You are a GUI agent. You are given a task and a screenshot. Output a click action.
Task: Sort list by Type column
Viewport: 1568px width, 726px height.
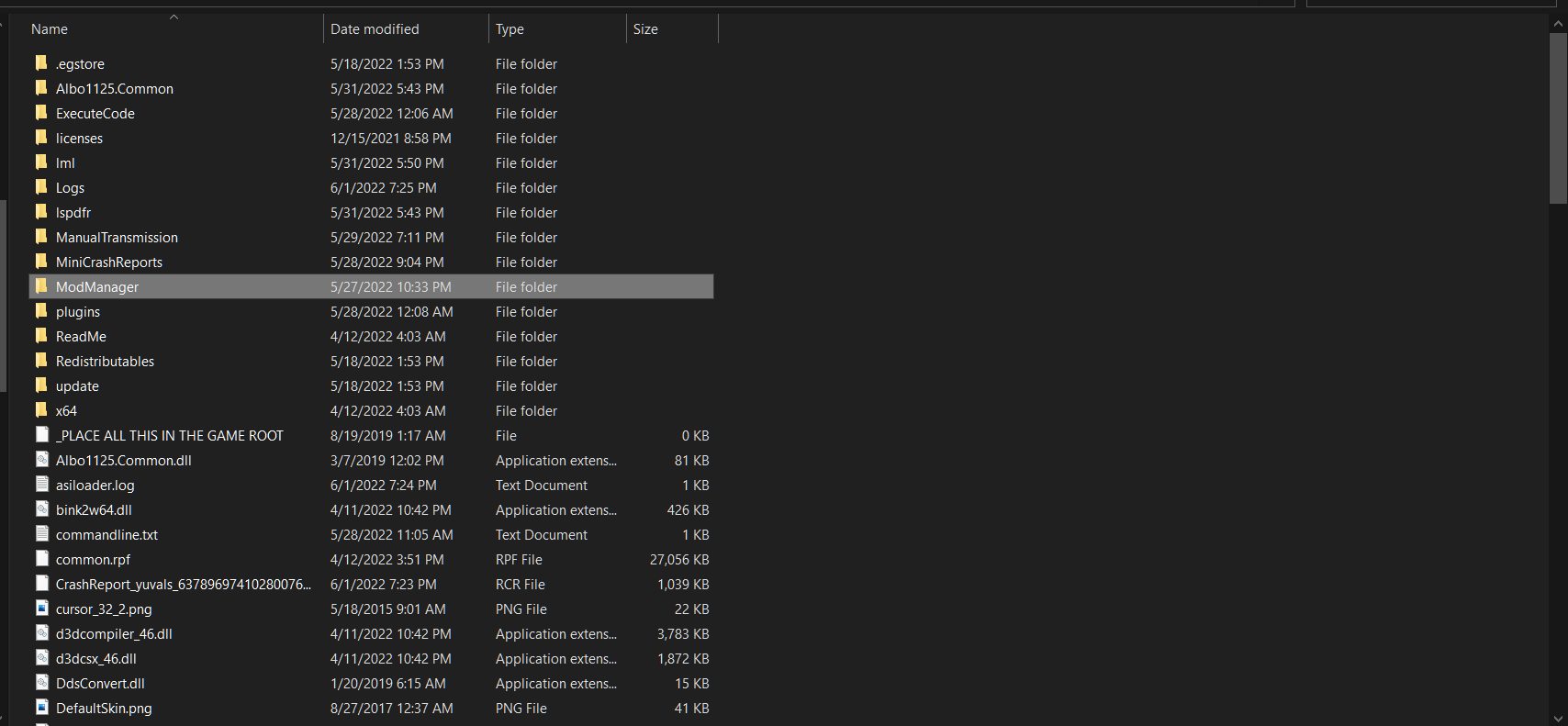510,29
